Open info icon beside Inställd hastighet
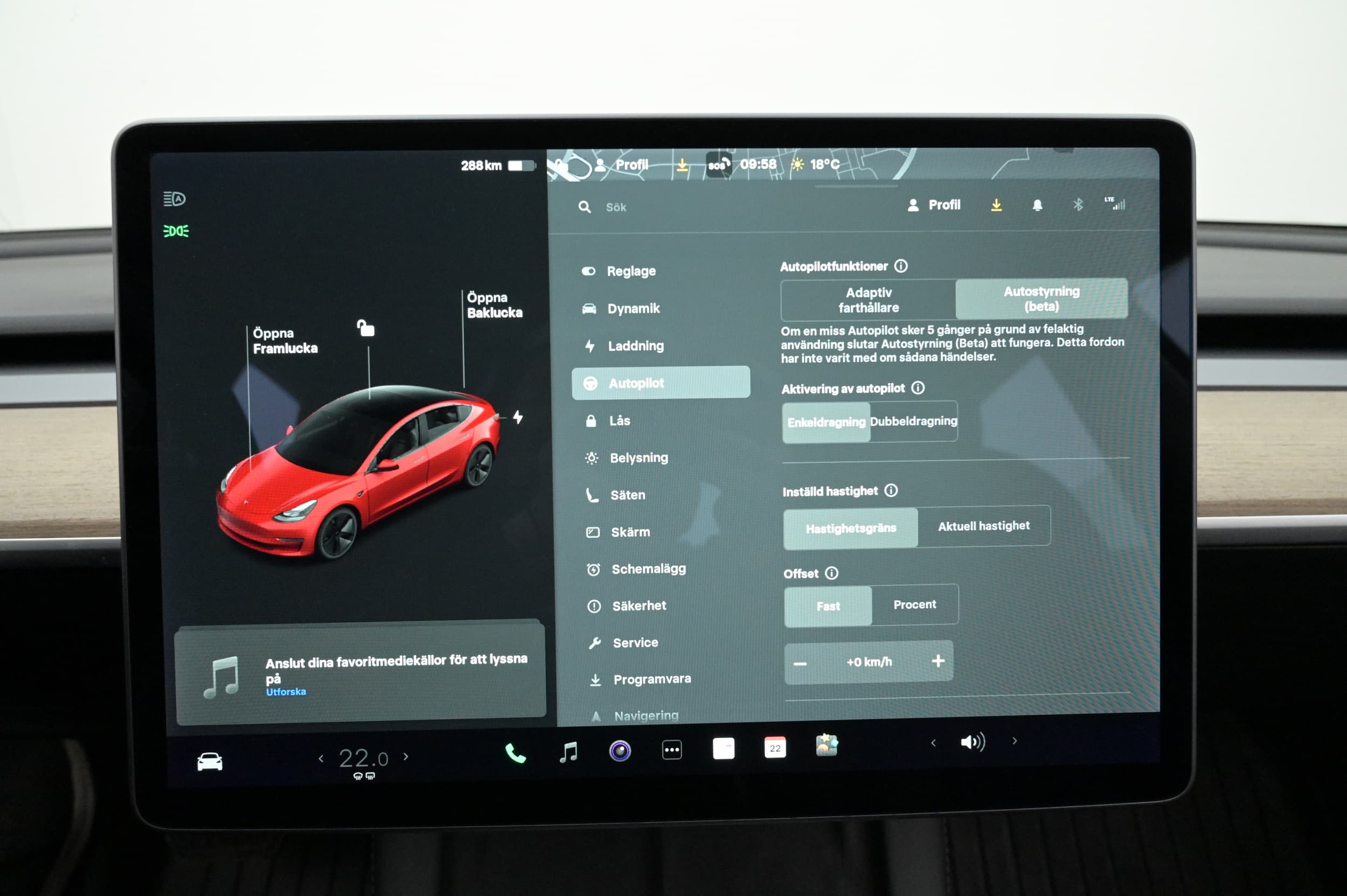The height and width of the screenshot is (896, 1347). pyautogui.click(x=891, y=490)
